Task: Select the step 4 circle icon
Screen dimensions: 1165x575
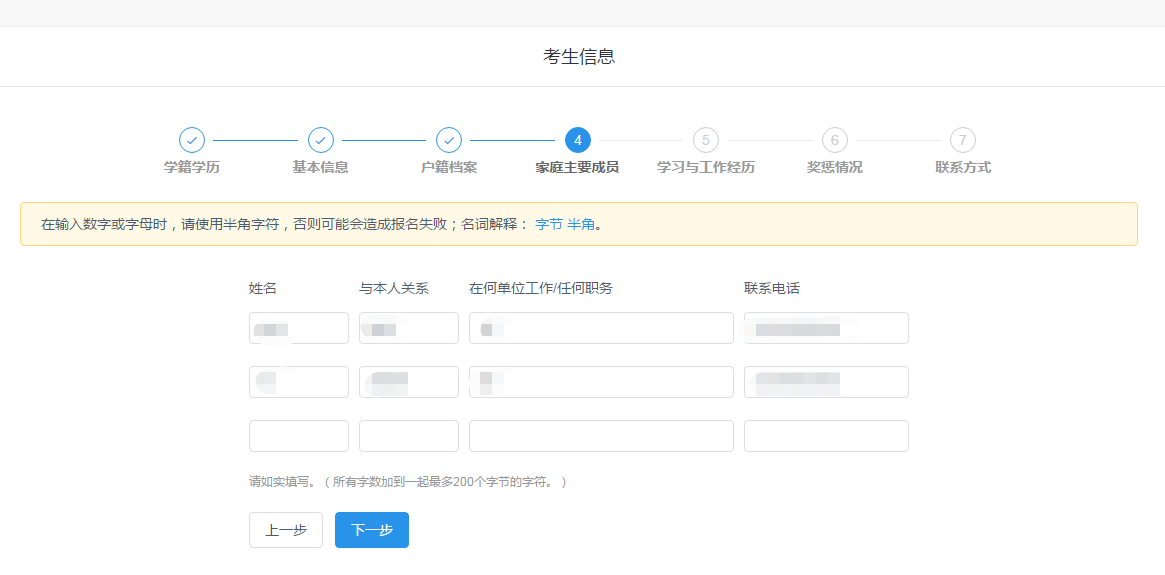Action: click(x=577, y=140)
